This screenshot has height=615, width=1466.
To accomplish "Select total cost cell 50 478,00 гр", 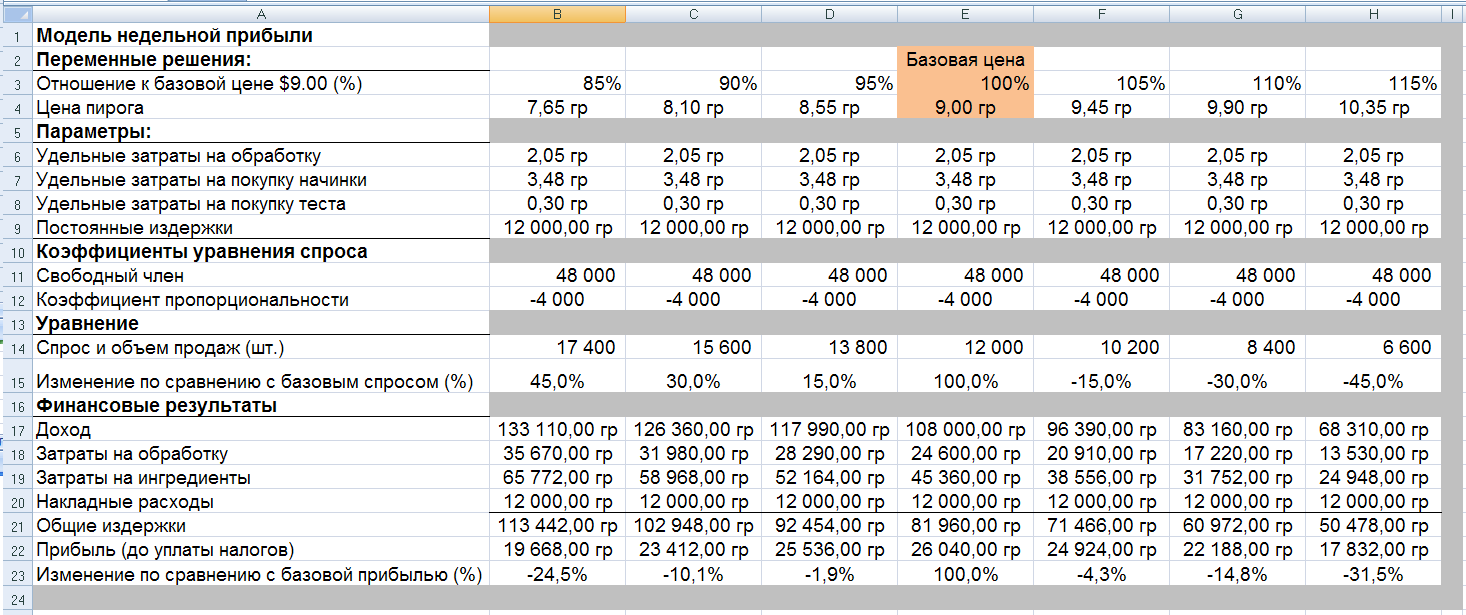I will click(x=1373, y=526).
